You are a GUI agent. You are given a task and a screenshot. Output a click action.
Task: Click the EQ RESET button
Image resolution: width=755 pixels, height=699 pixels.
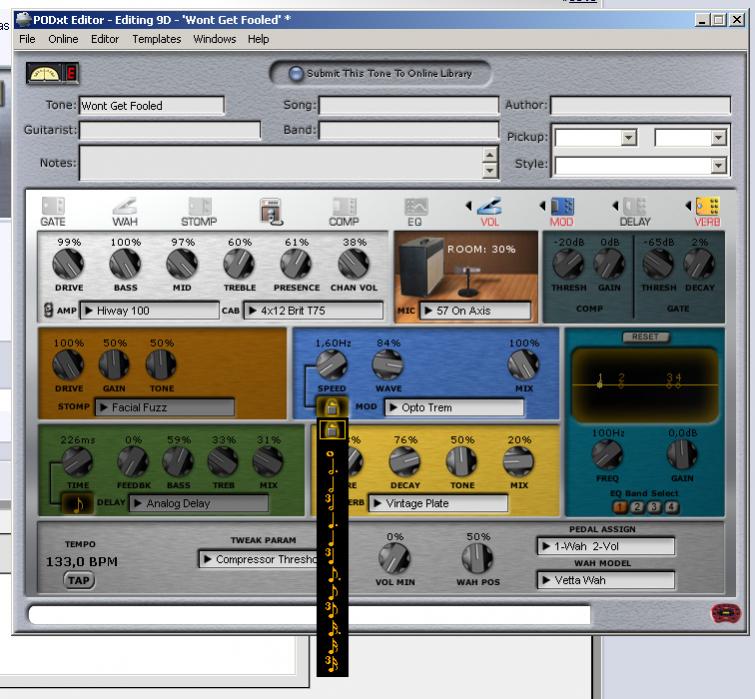645,337
